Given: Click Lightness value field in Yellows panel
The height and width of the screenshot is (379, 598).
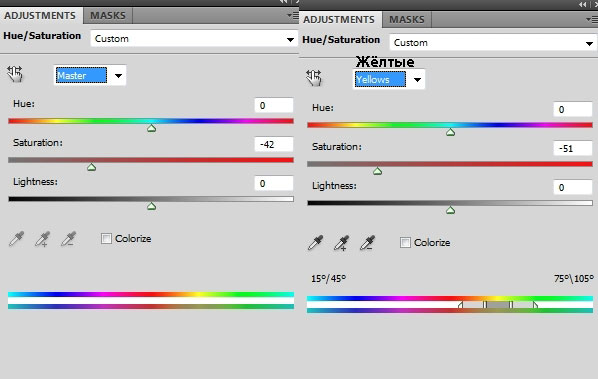Looking at the screenshot, I should click(573, 187).
